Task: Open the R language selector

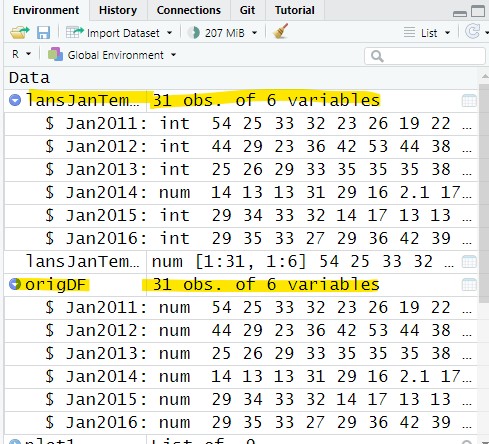Action: pyautogui.click(x=21, y=54)
